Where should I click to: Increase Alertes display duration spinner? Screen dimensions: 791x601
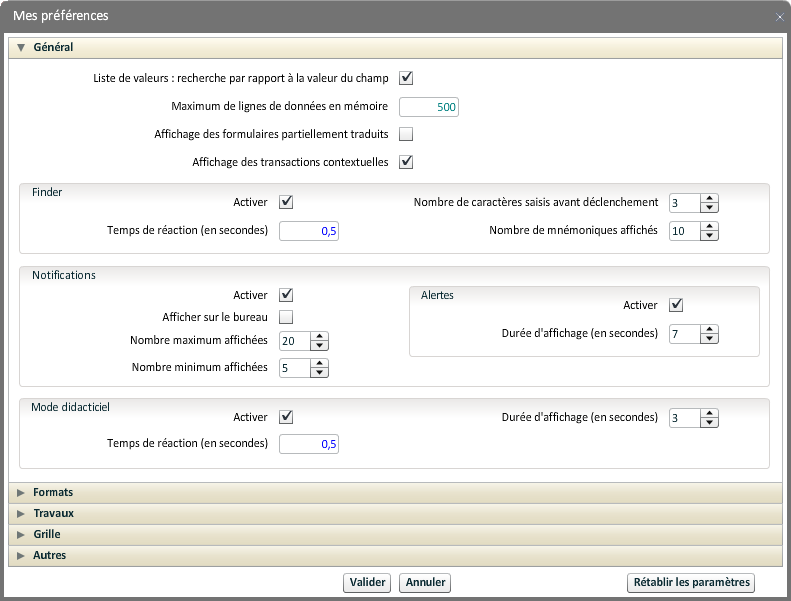click(x=709, y=329)
